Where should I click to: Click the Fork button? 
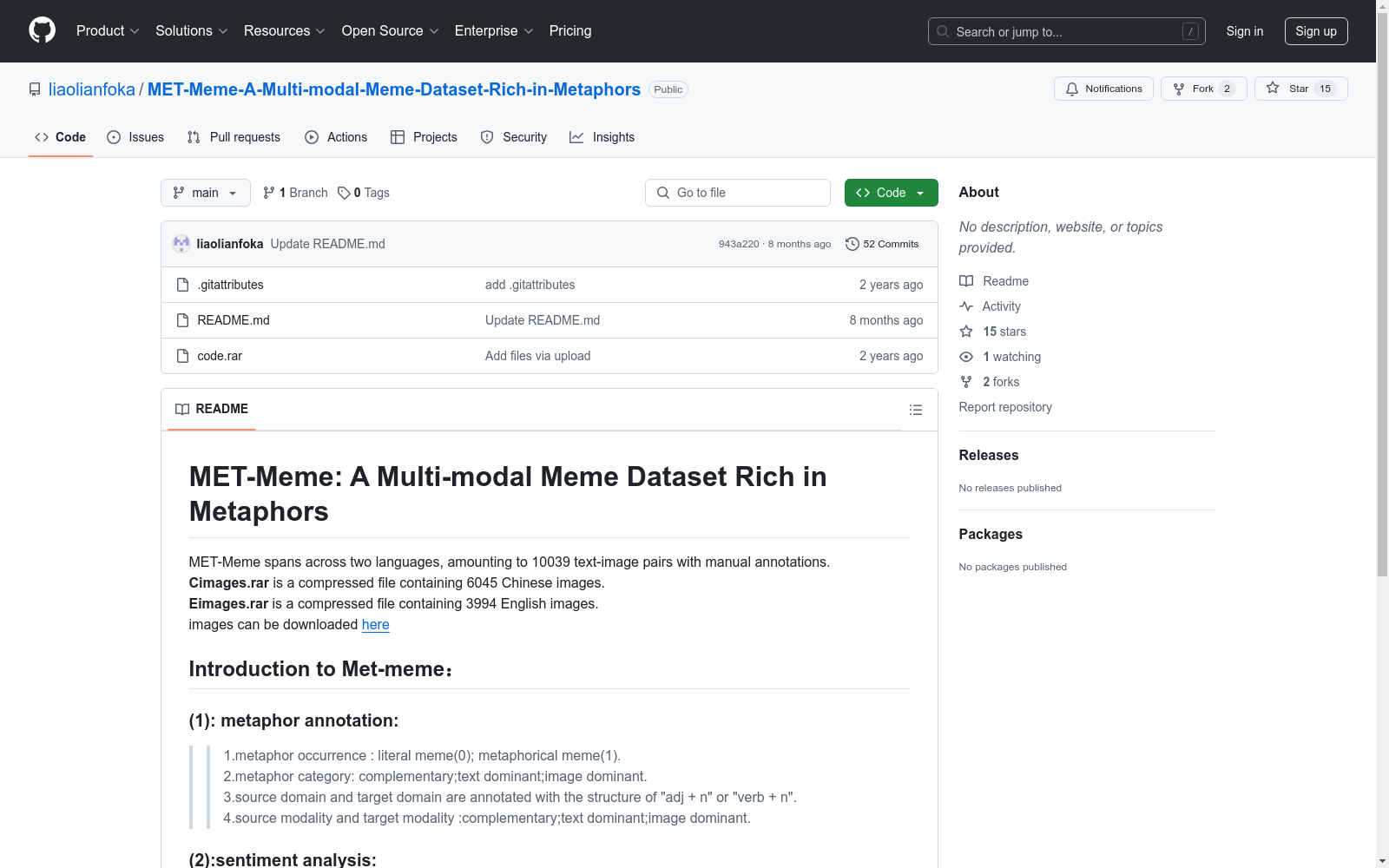click(1203, 89)
